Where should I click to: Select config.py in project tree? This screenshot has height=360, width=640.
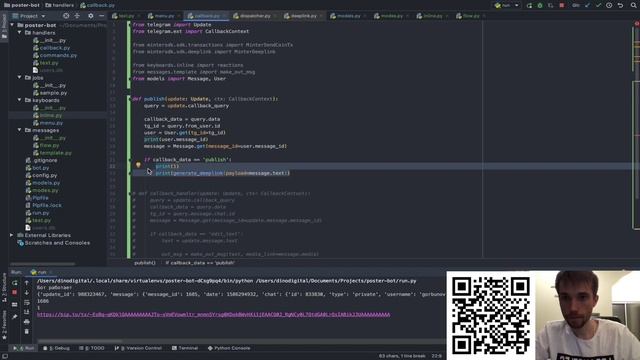click(44, 175)
